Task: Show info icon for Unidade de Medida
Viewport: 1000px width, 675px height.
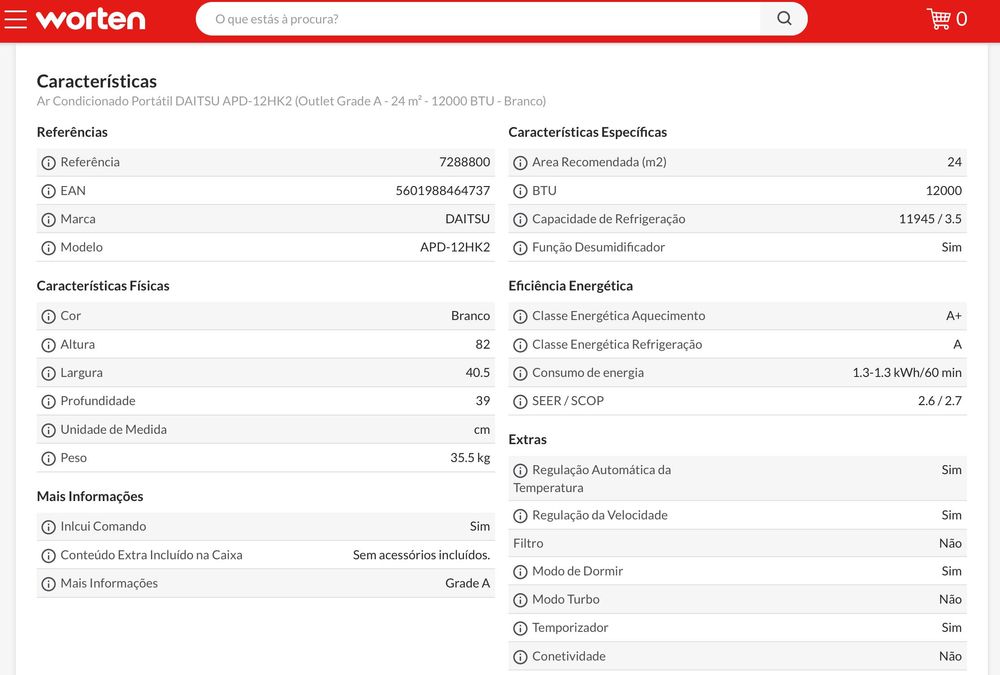Action: click(48, 430)
